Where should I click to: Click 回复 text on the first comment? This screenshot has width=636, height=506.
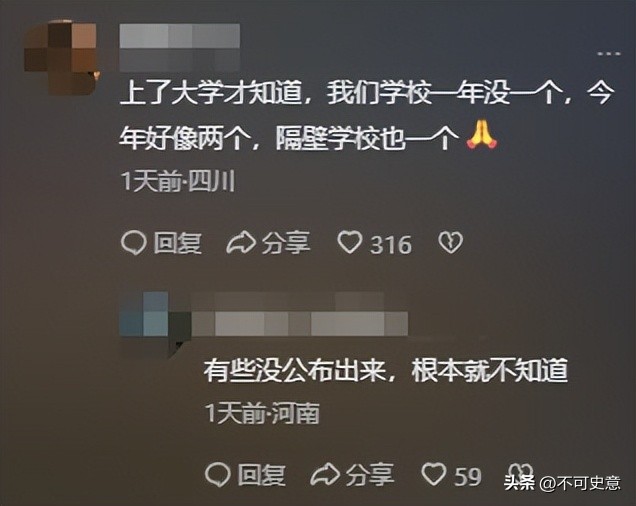coord(178,243)
